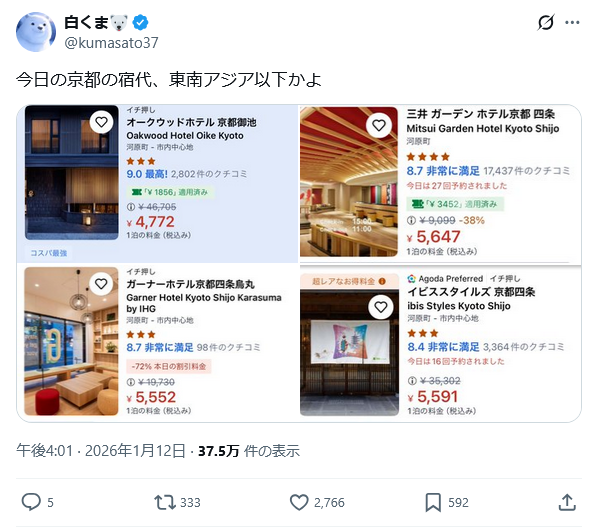The width and height of the screenshot is (598, 527).
Task: Click the polar bear profile avatar
Action: tap(36, 32)
